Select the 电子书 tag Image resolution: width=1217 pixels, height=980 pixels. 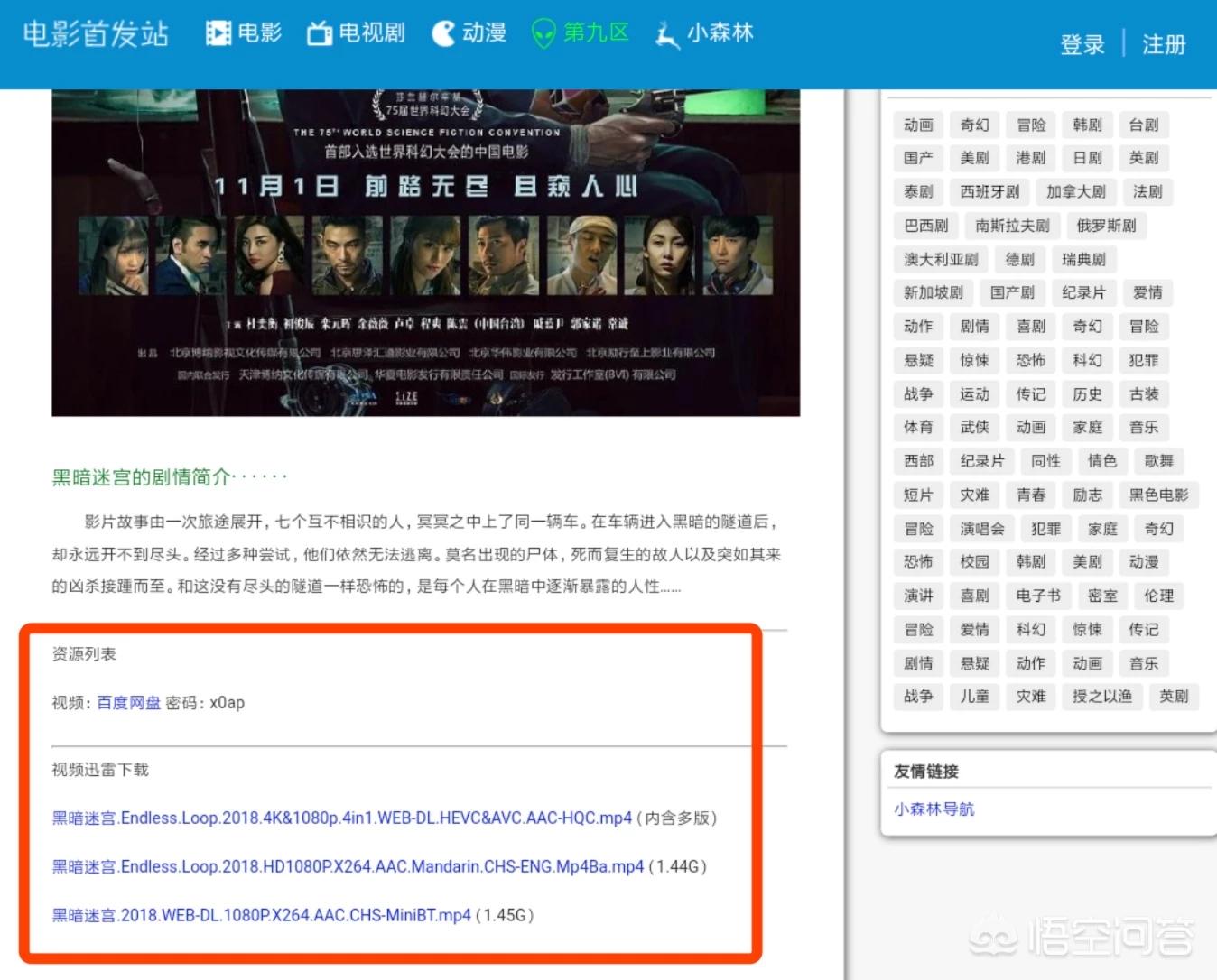point(1038,596)
